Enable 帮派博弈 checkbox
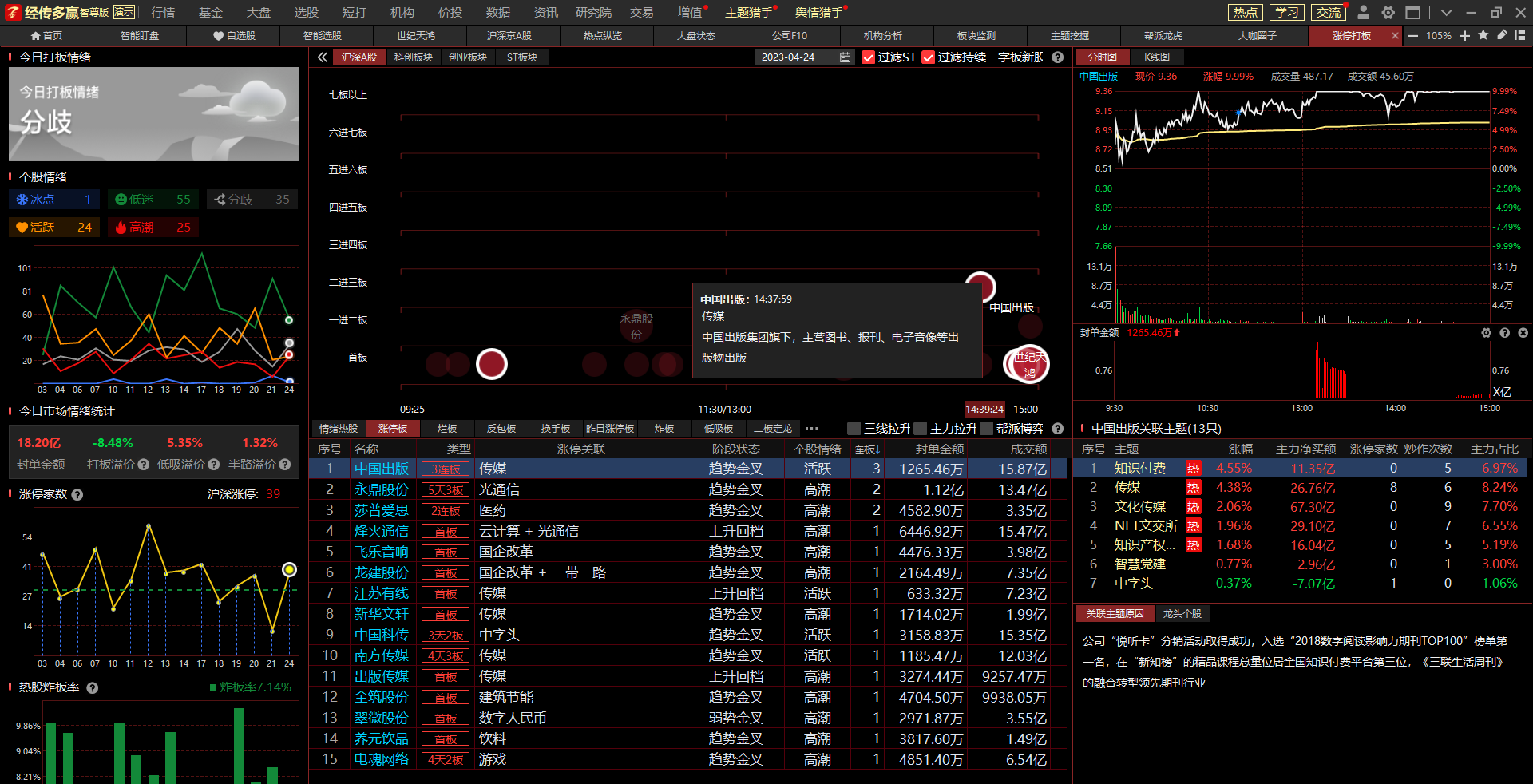1533x784 pixels. pyautogui.click(x=986, y=429)
